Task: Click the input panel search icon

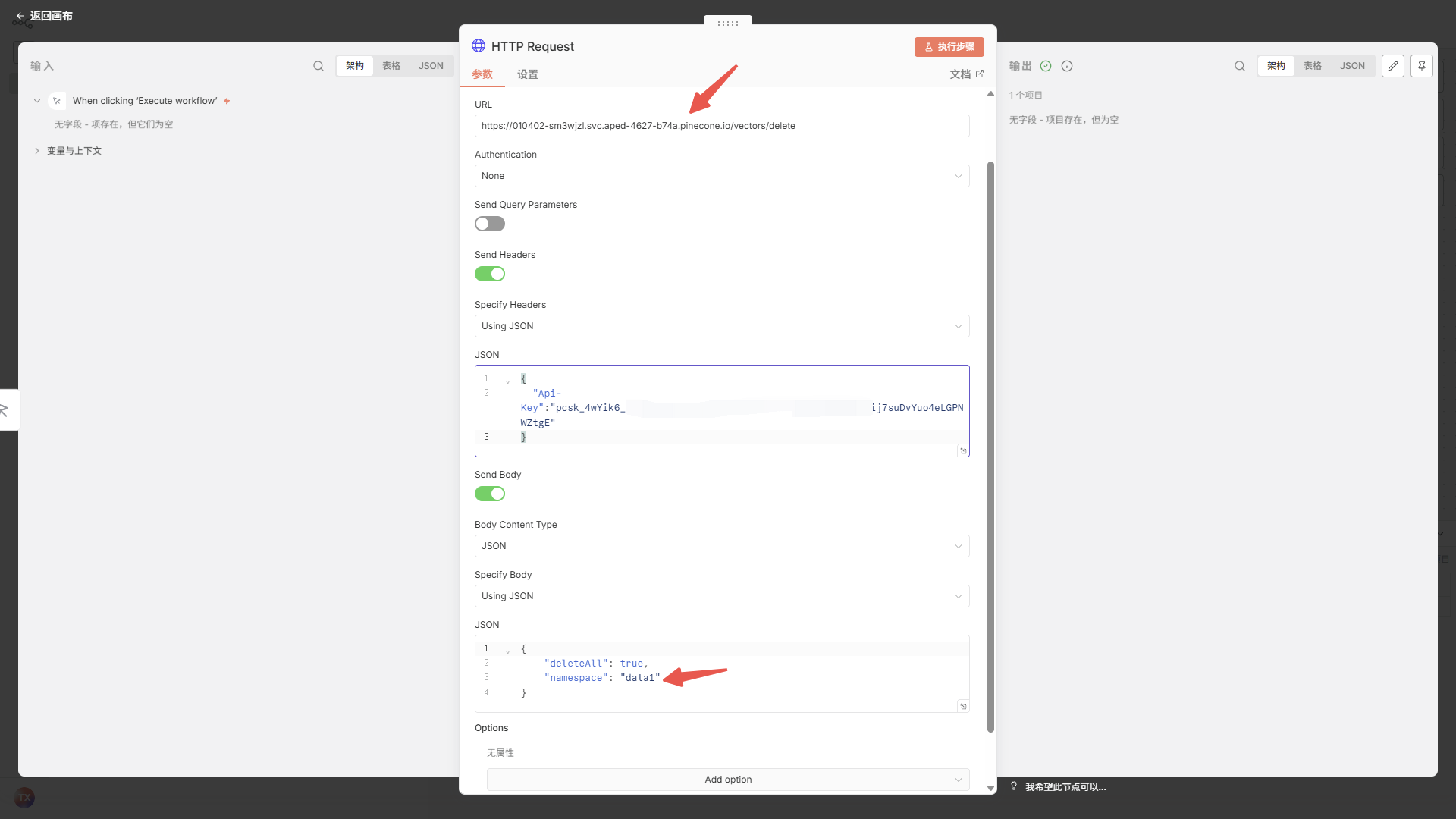Action: 318,66
